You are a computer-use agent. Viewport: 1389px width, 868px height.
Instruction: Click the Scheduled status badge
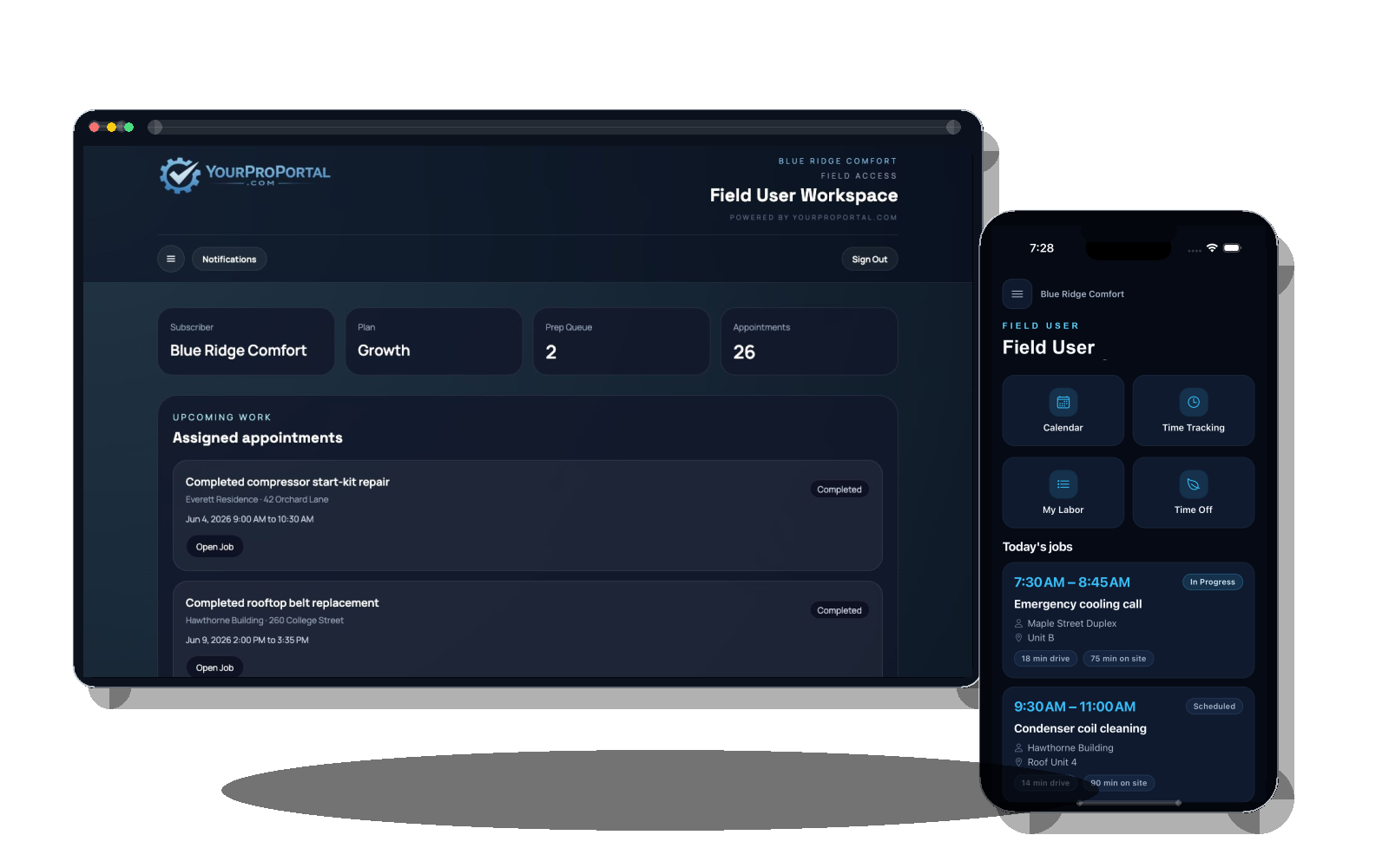pyautogui.click(x=1214, y=707)
